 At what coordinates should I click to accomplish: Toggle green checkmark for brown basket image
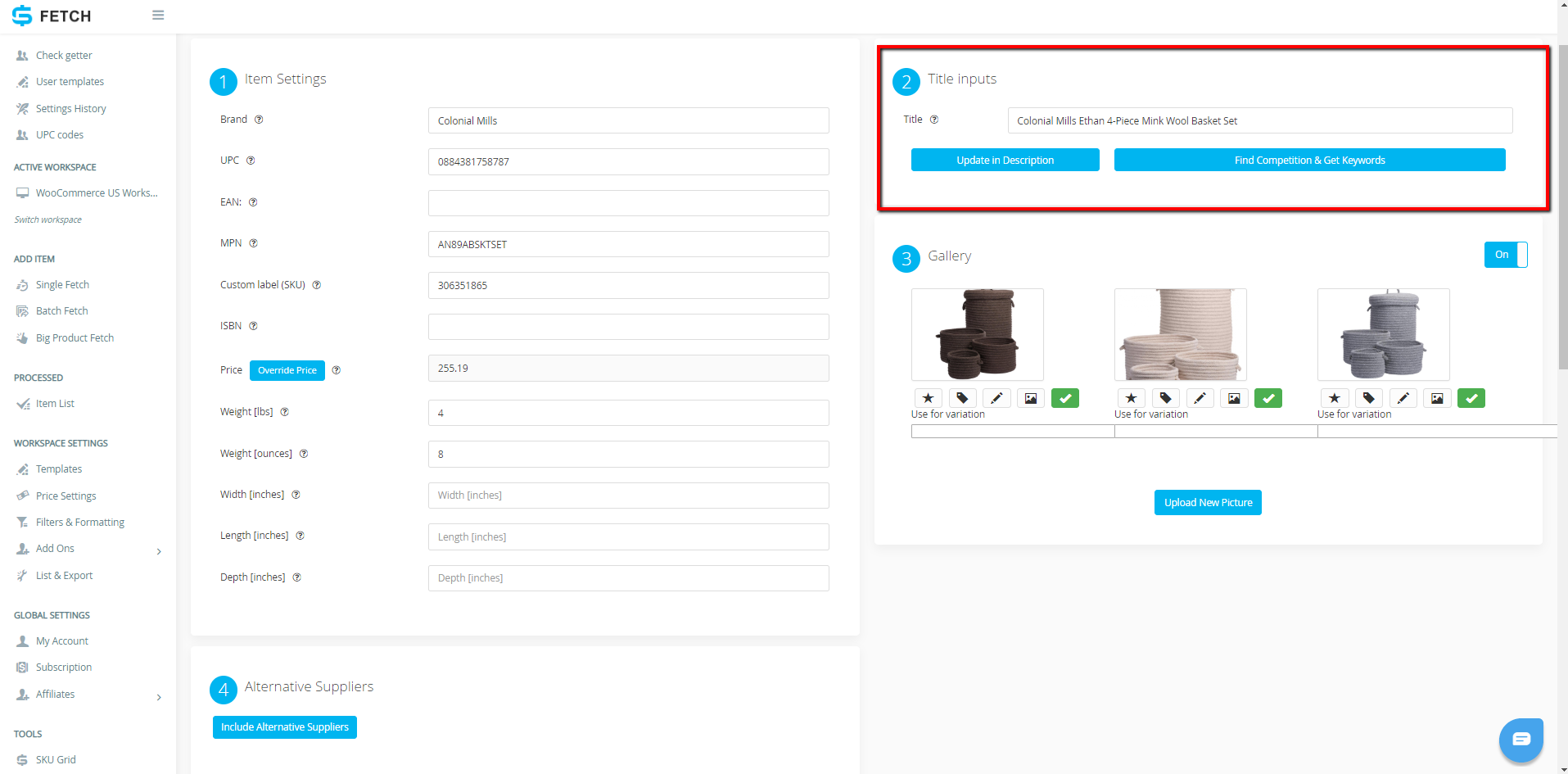tap(1065, 398)
